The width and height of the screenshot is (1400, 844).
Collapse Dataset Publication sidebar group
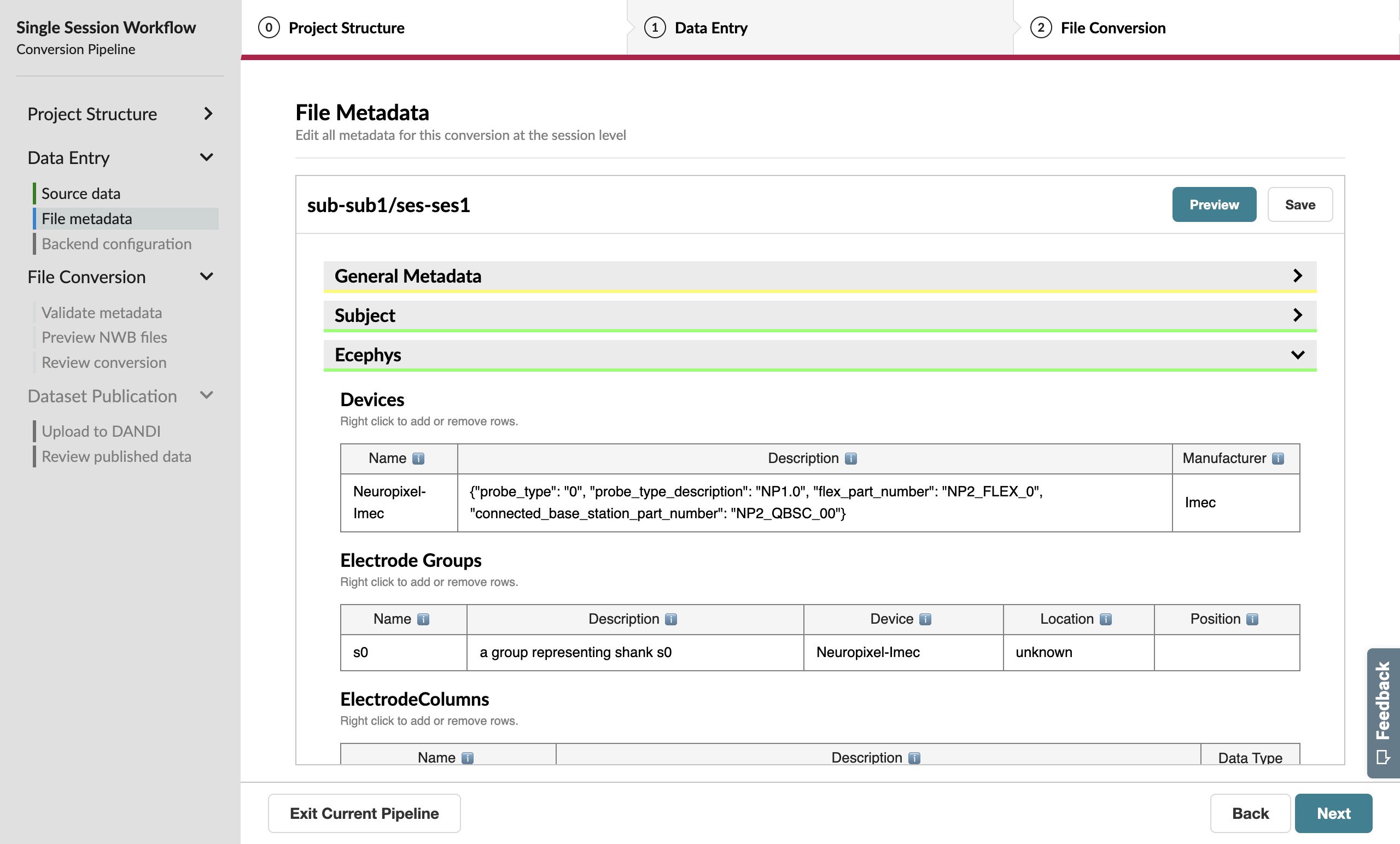point(120,396)
